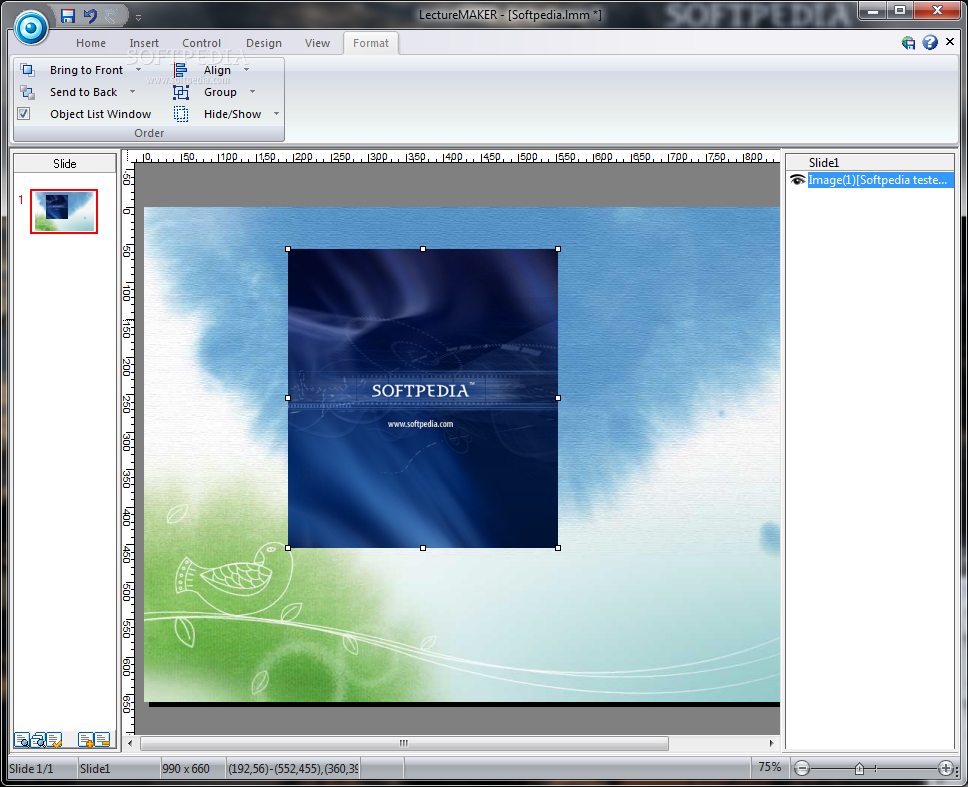Maximize the LectureMAKER window
968x787 pixels.
pyautogui.click(x=900, y=10)
